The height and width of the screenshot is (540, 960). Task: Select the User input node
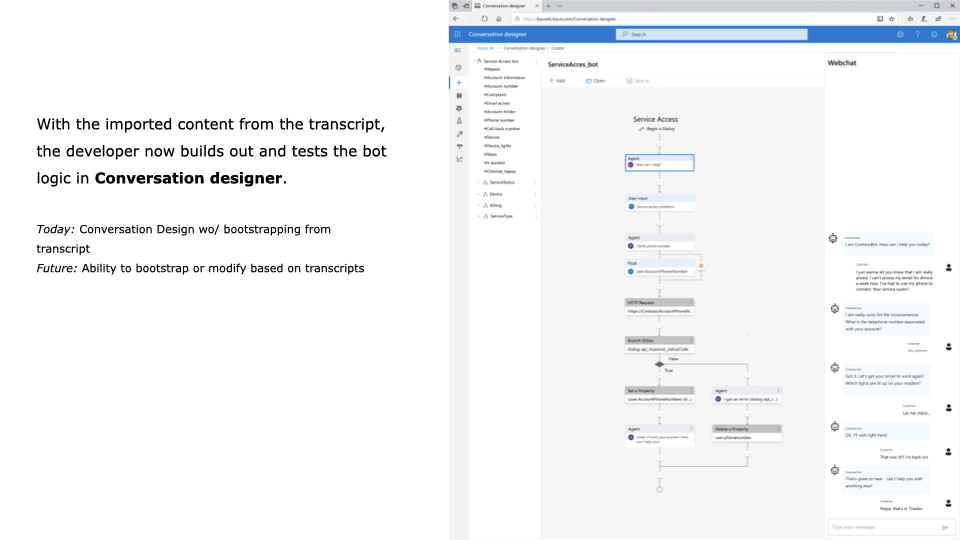point(659,203)
